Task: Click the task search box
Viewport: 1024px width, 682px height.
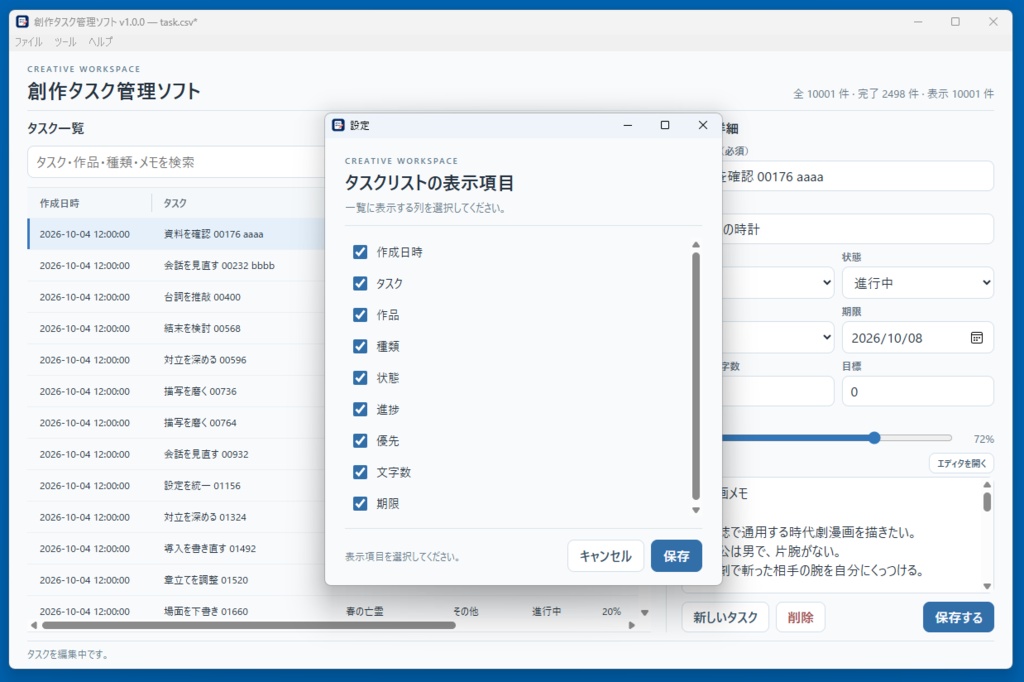Action: pos(176,162)
